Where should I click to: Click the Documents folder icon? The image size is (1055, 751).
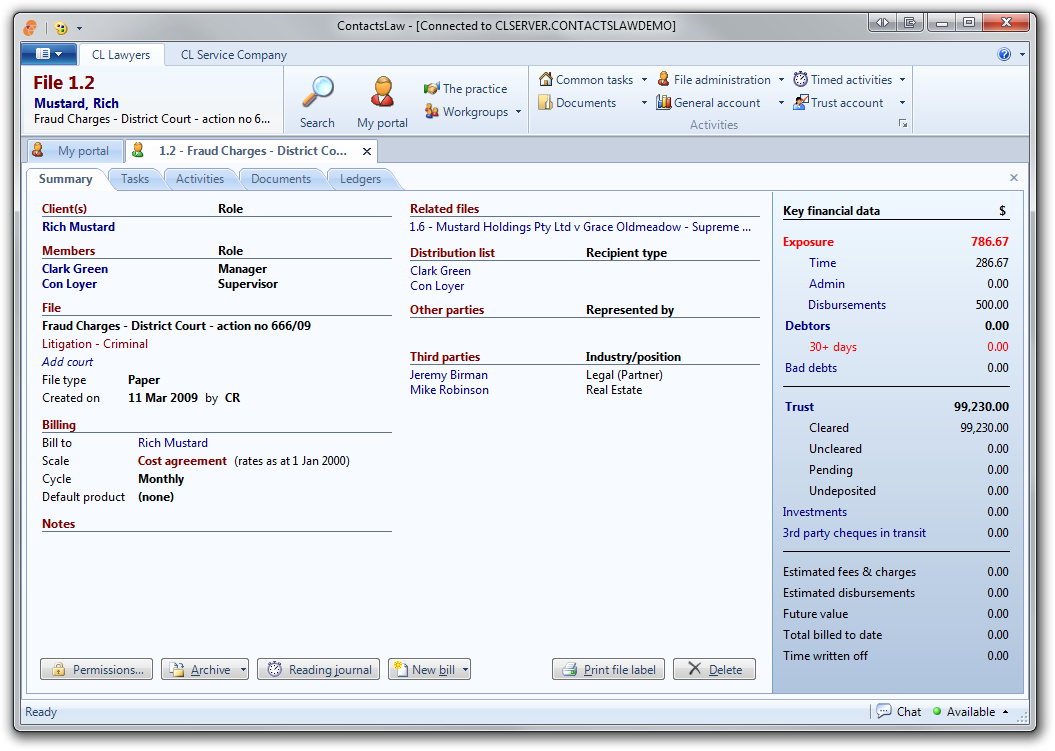546,102
